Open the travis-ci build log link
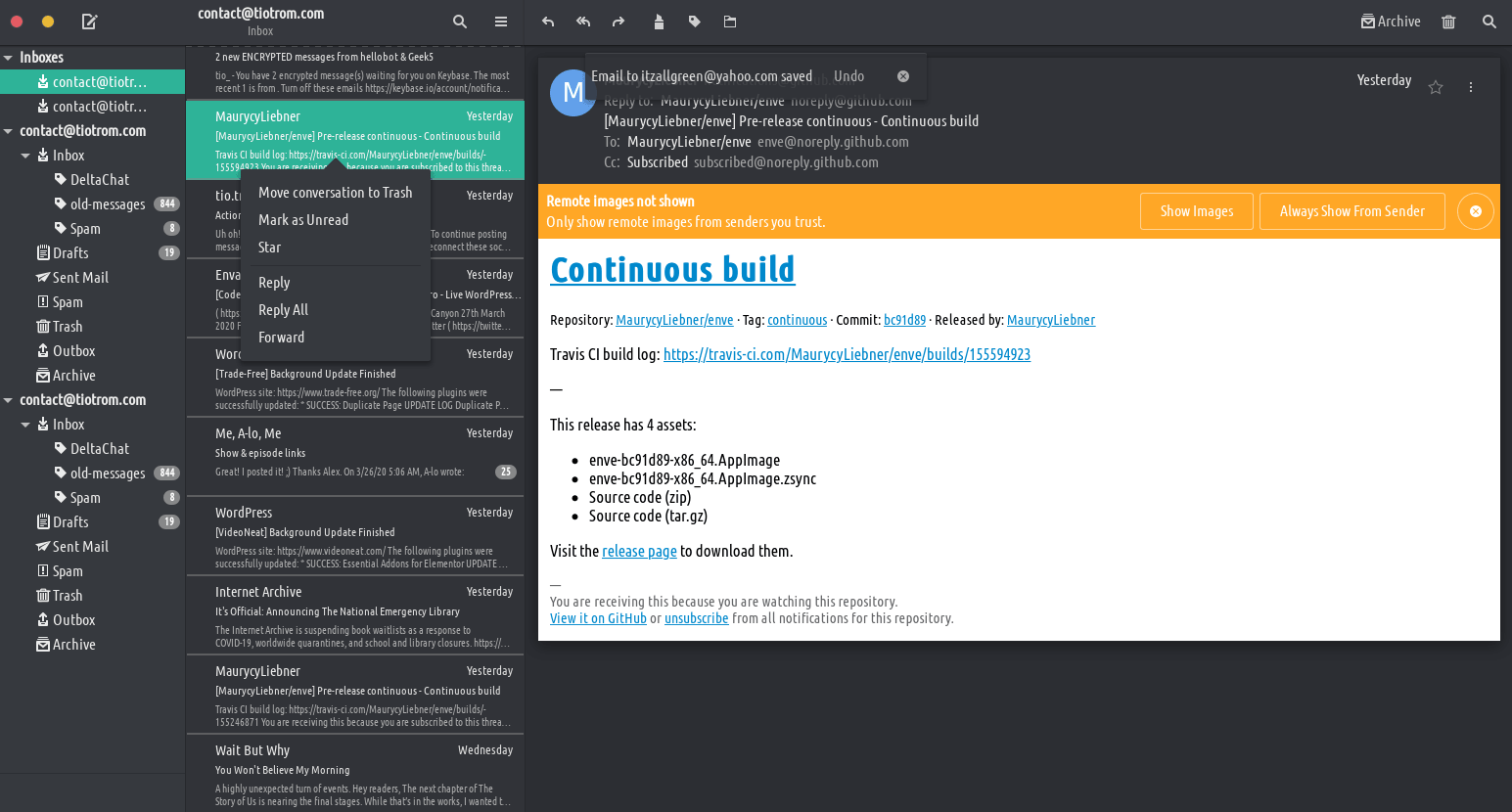 tap(847, 354)
